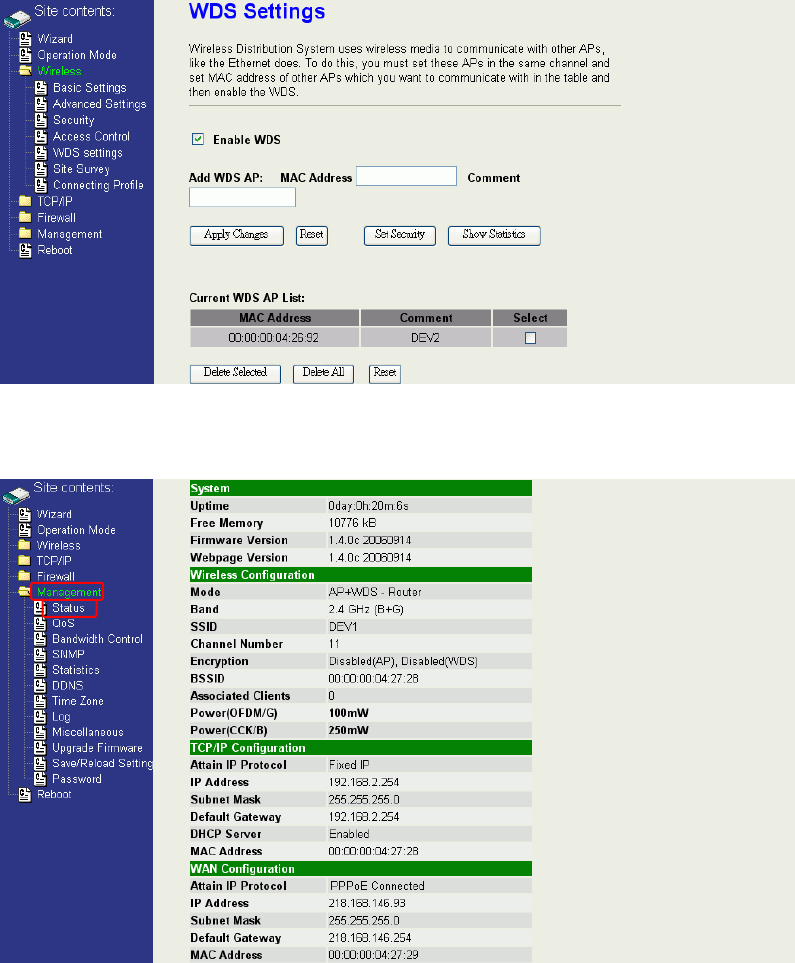The height and width of the screenshot is (963, 795).
Task: Click the Apply Changes button
Action: [x=237, y=235]
